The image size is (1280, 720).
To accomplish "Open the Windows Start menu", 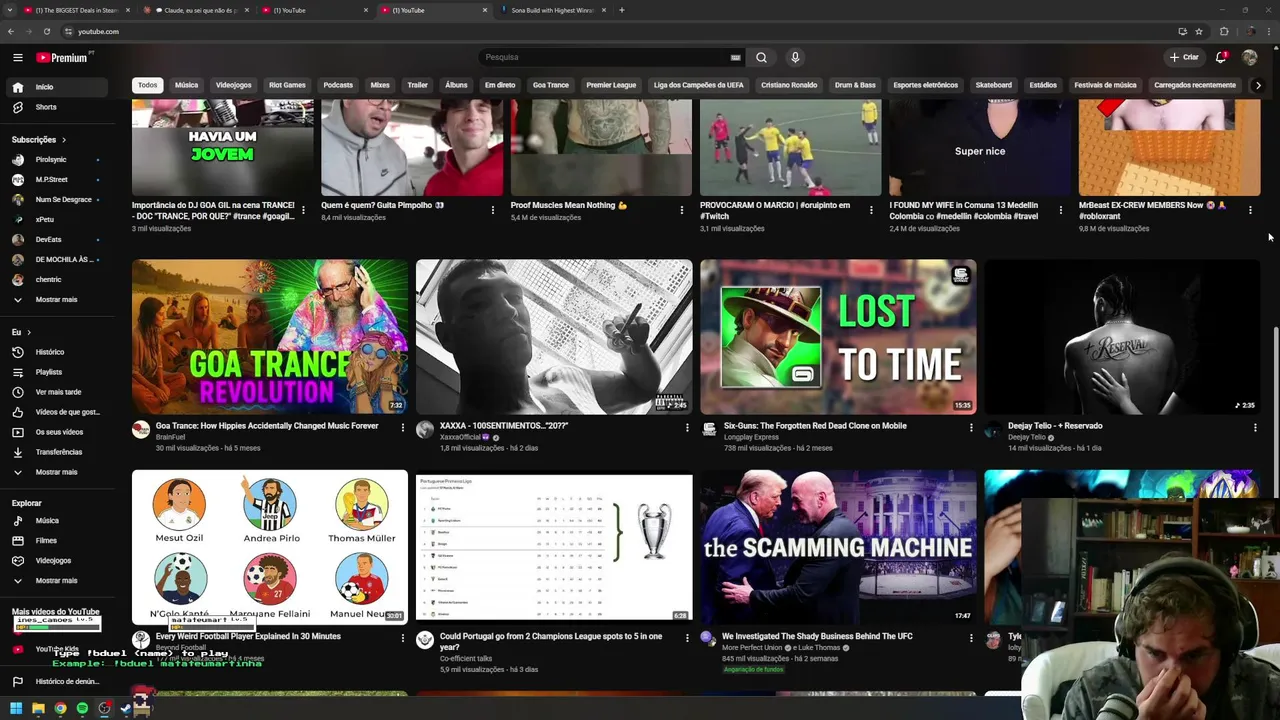I will [x=17, y=708].
